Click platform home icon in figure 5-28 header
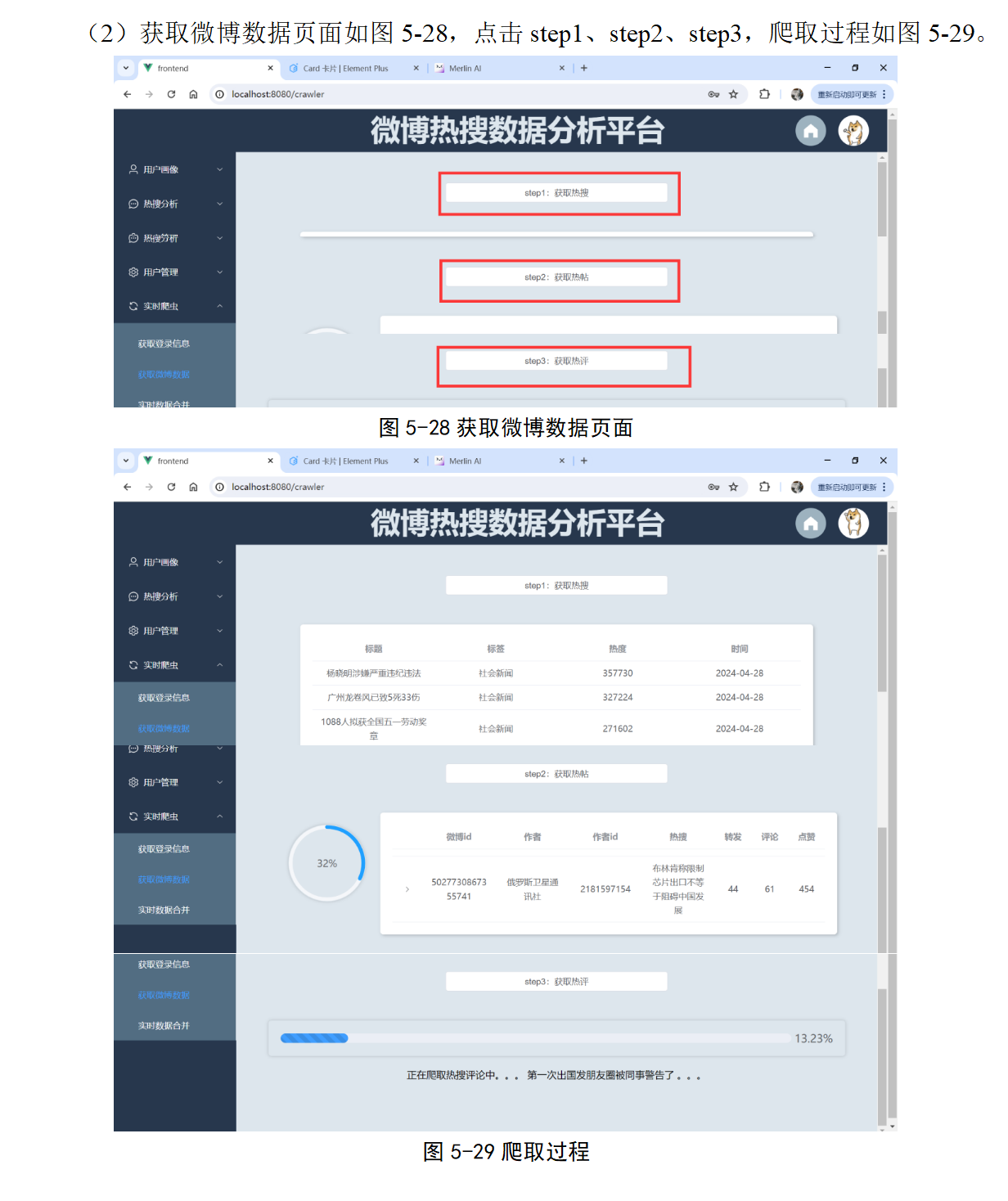 click(x=811, y=131)
